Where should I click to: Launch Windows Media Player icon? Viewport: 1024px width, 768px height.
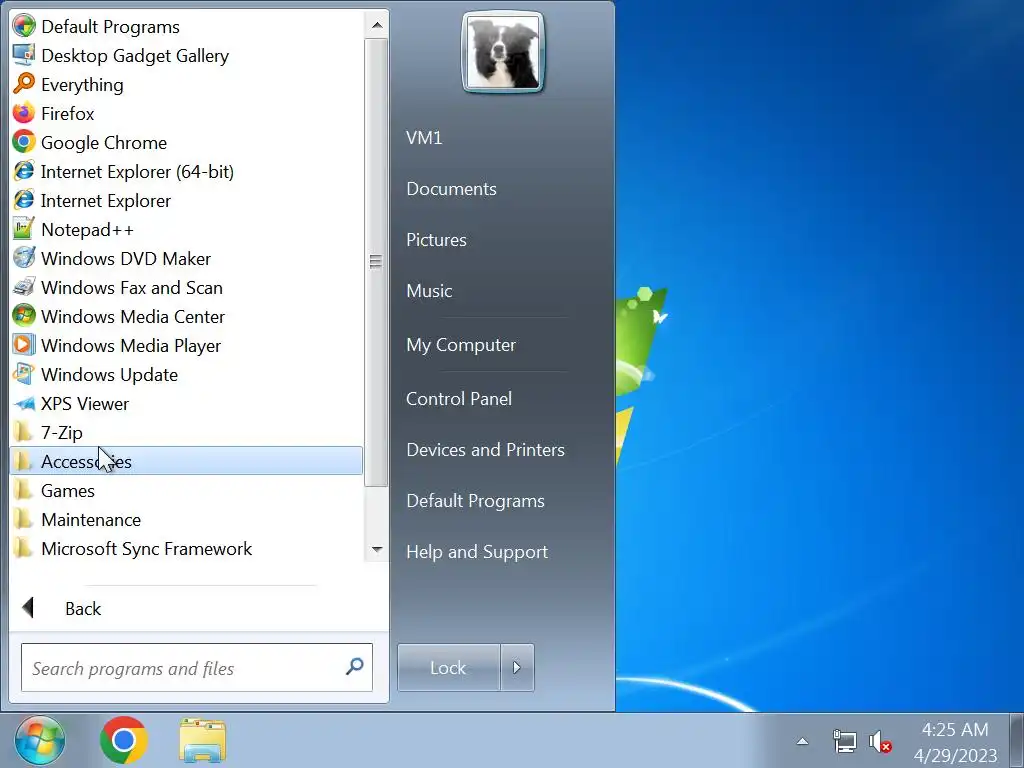24,345
